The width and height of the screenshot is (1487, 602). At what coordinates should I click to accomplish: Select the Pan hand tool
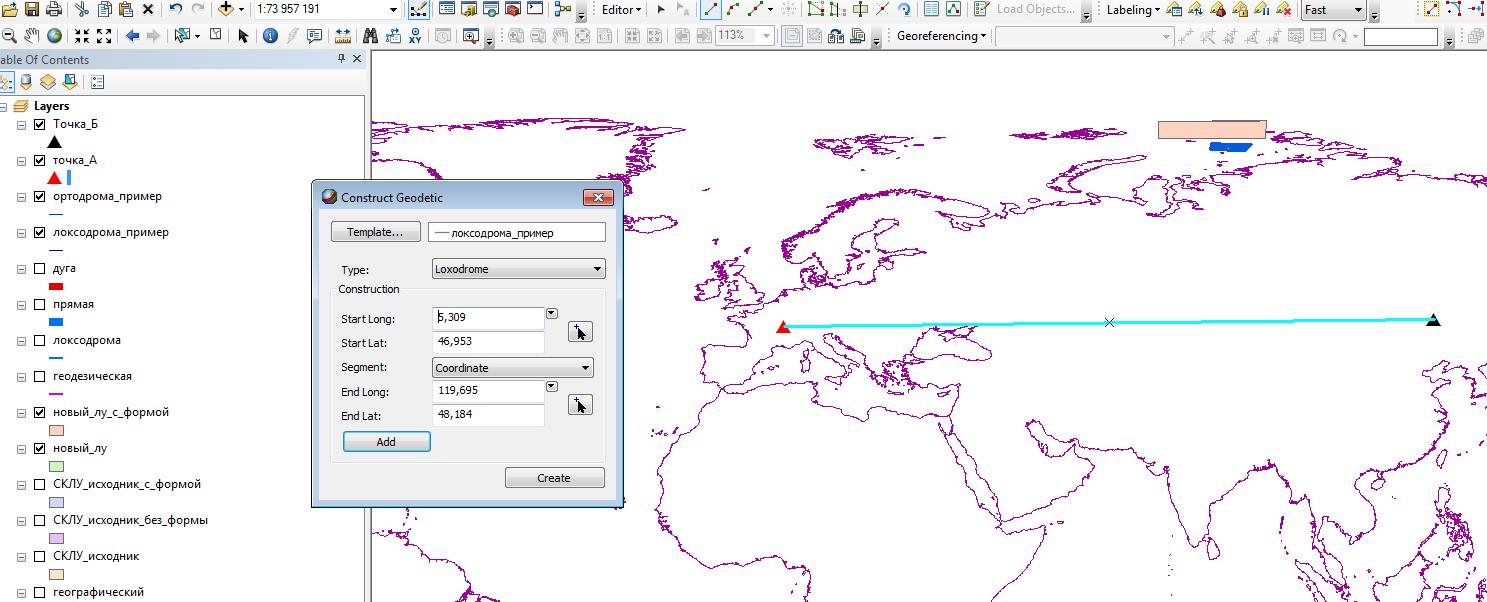31,36
